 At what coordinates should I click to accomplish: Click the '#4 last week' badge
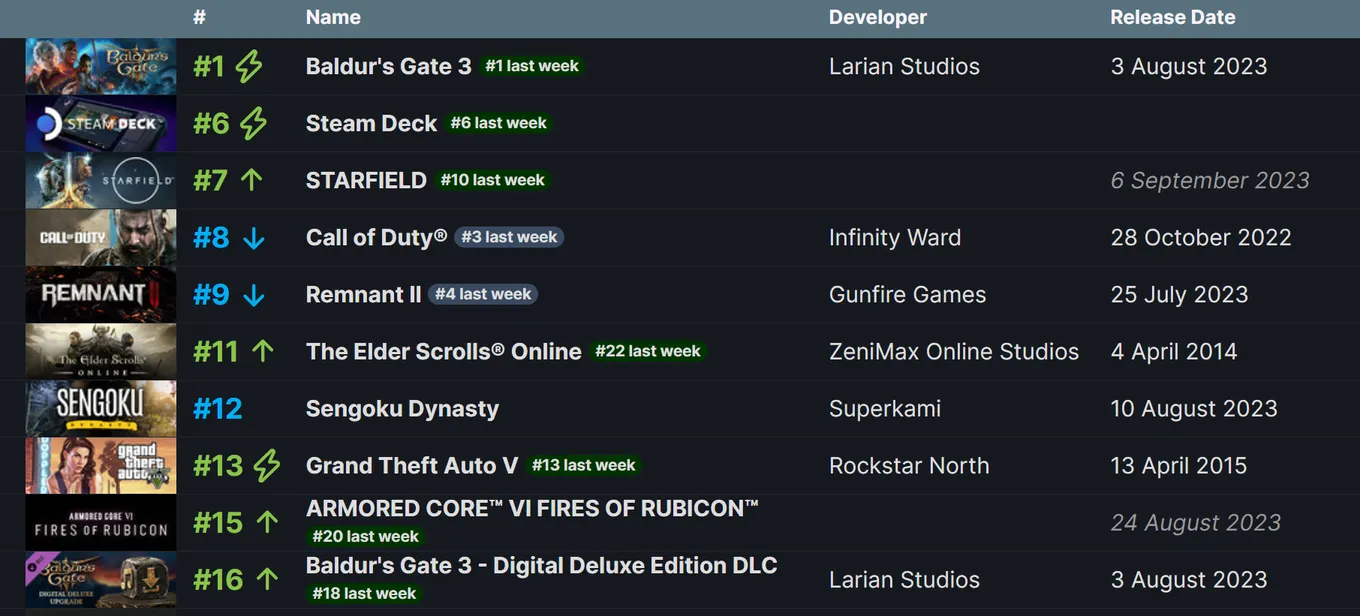483,294
